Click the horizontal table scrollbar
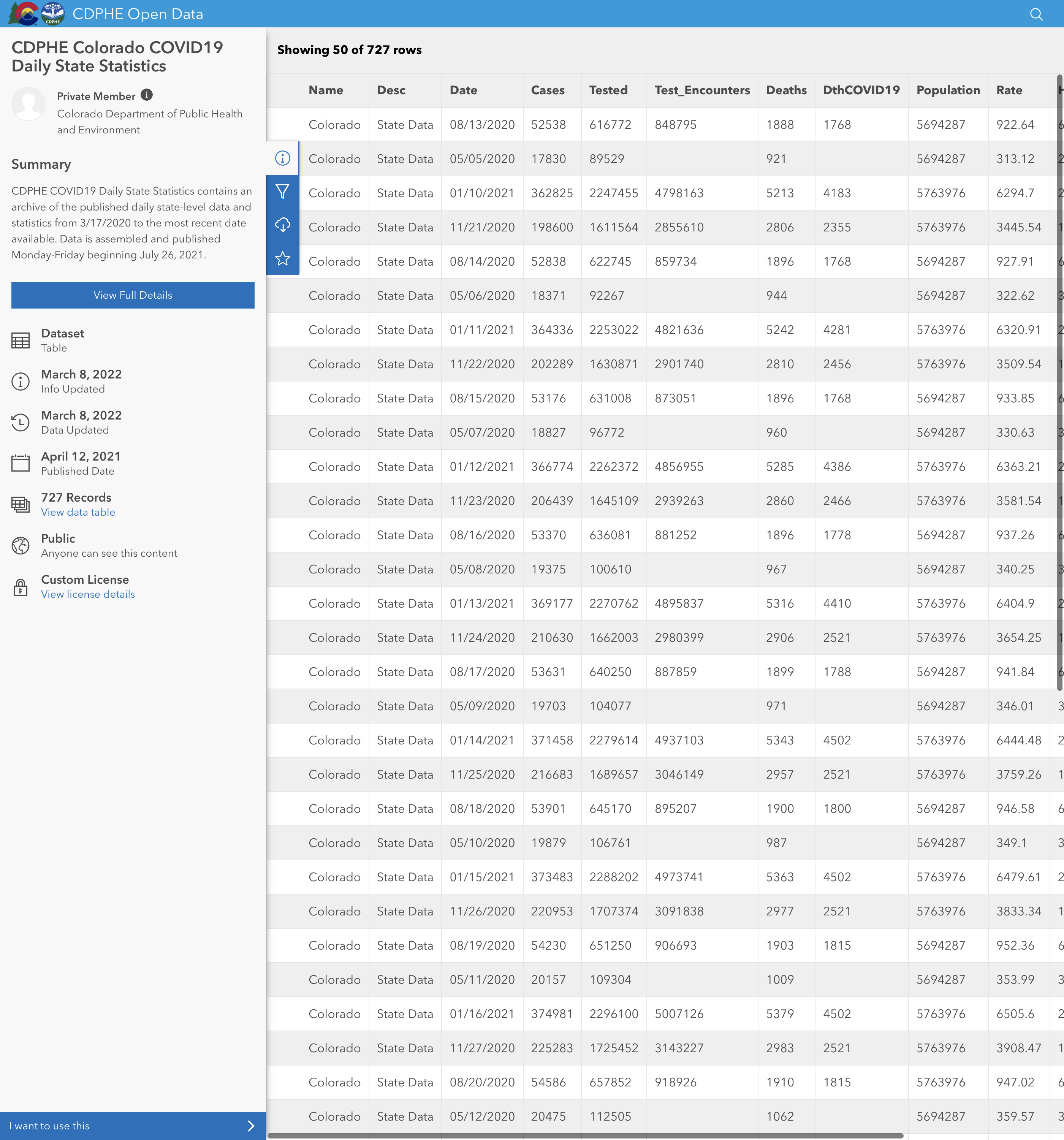Viewport: 1064px width, 1140px height. tap(585, 1135)
